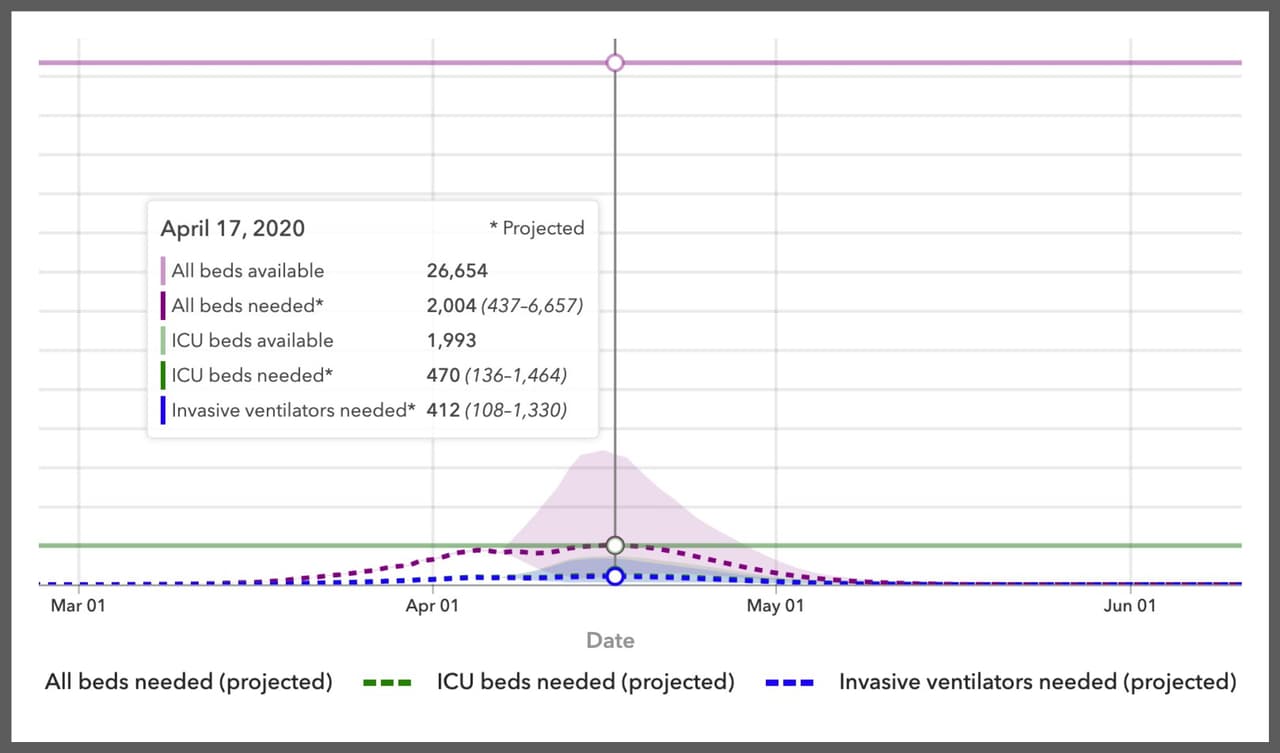Image resolution: width=1280 pixels, height=753 pixels.
Task: Click the gray circle marker on green line
Action: [615, 545]
